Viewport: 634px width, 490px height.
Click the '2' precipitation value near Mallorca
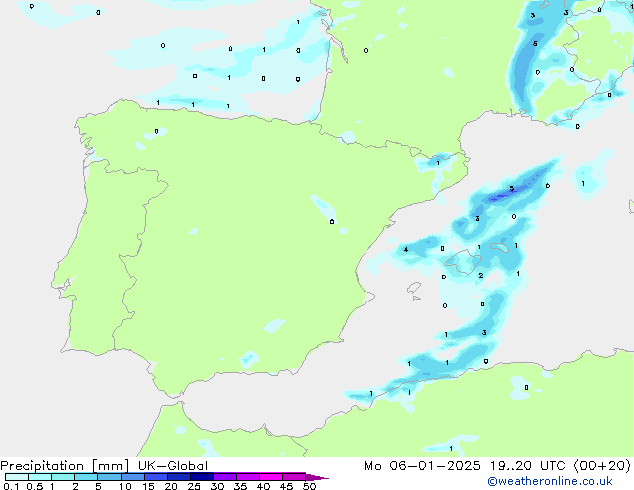481,275
